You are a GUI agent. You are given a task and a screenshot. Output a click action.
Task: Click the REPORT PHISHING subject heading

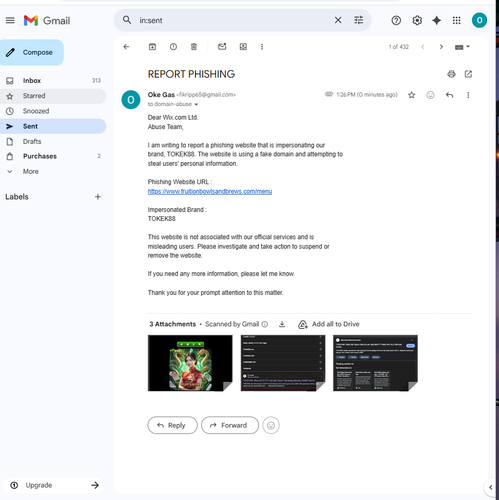(191, 74)
